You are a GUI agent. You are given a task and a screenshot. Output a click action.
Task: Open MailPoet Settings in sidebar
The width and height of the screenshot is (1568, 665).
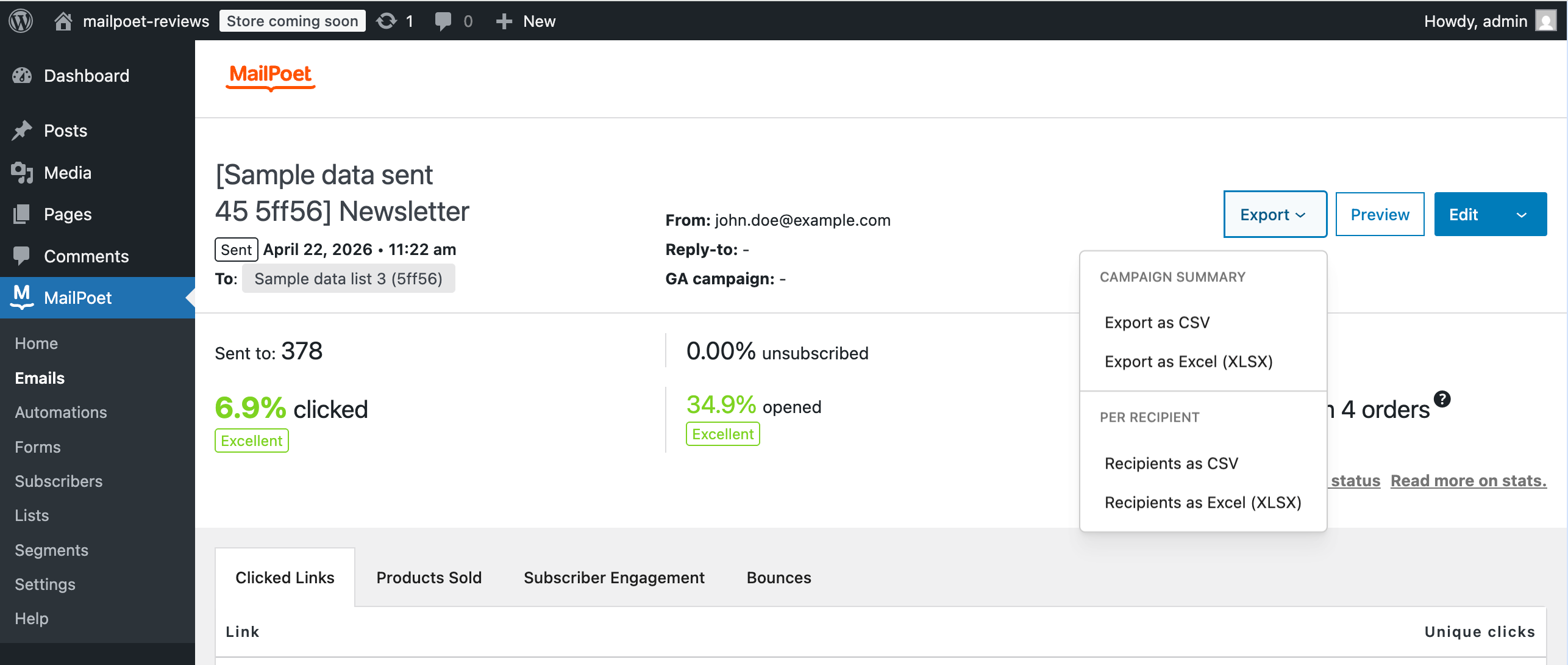pyautogui.click(x=45, y=584)
